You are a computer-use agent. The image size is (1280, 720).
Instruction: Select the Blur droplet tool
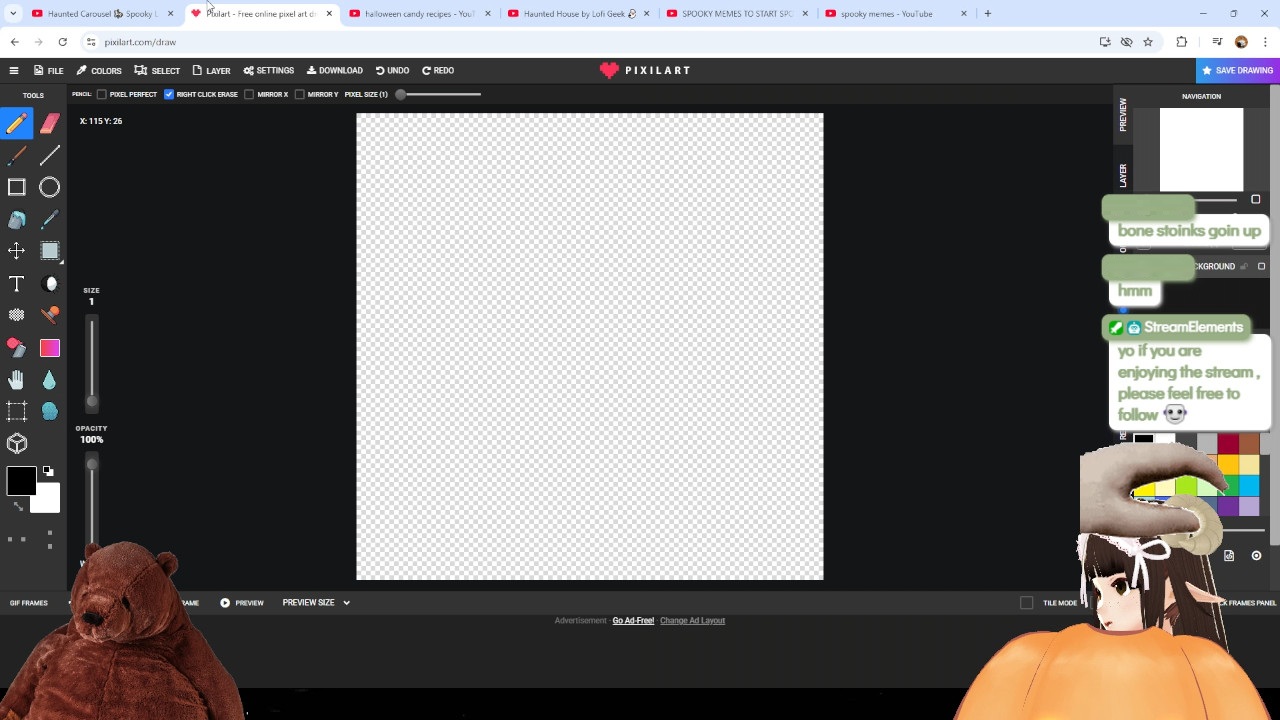tap(50, 379)
